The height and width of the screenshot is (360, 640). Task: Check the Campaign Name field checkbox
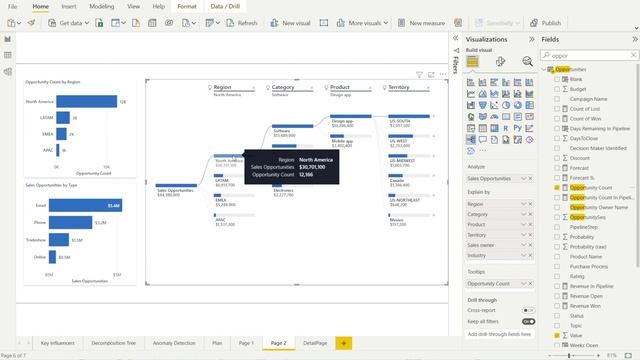point(557,99)
